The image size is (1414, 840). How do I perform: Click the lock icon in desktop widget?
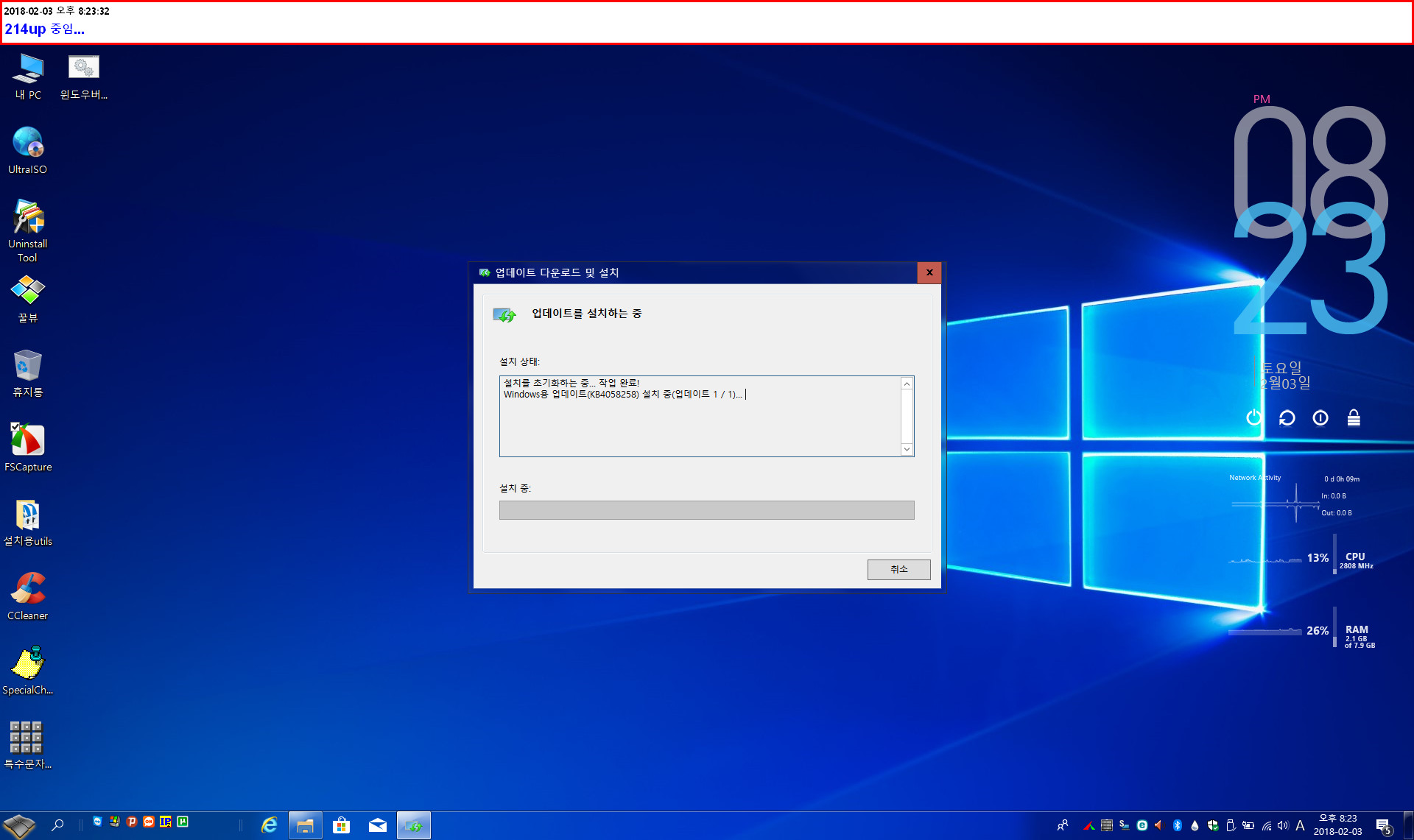1354,417
